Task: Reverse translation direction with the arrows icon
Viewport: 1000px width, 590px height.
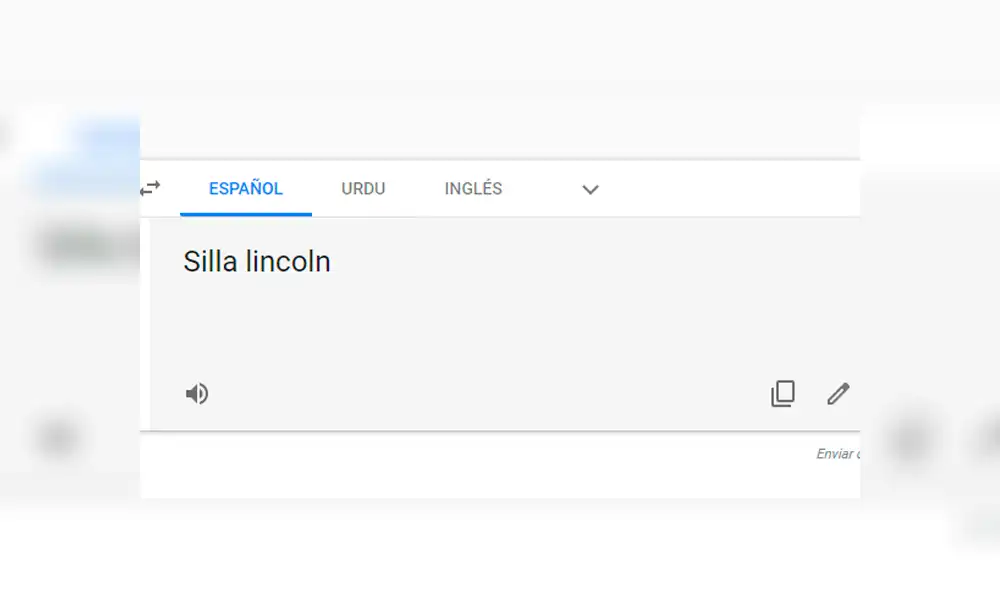Action: [x=151, y=188]
